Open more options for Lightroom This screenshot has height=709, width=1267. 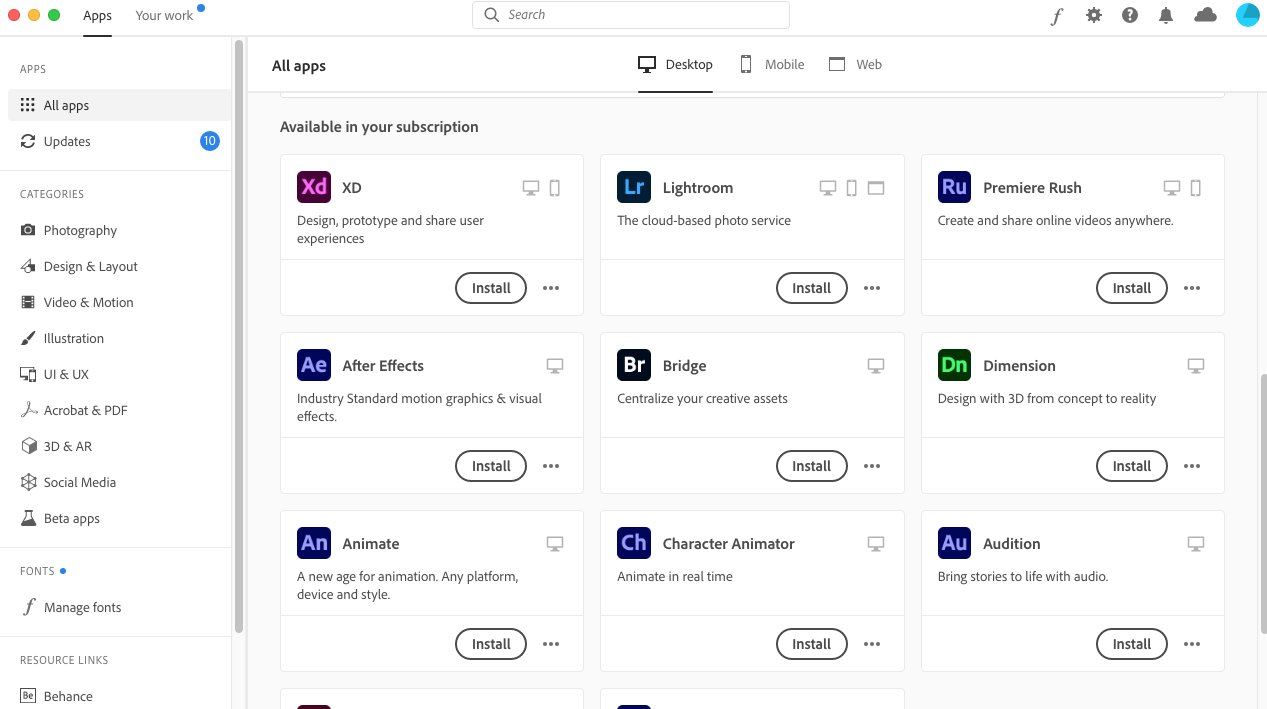871,288
